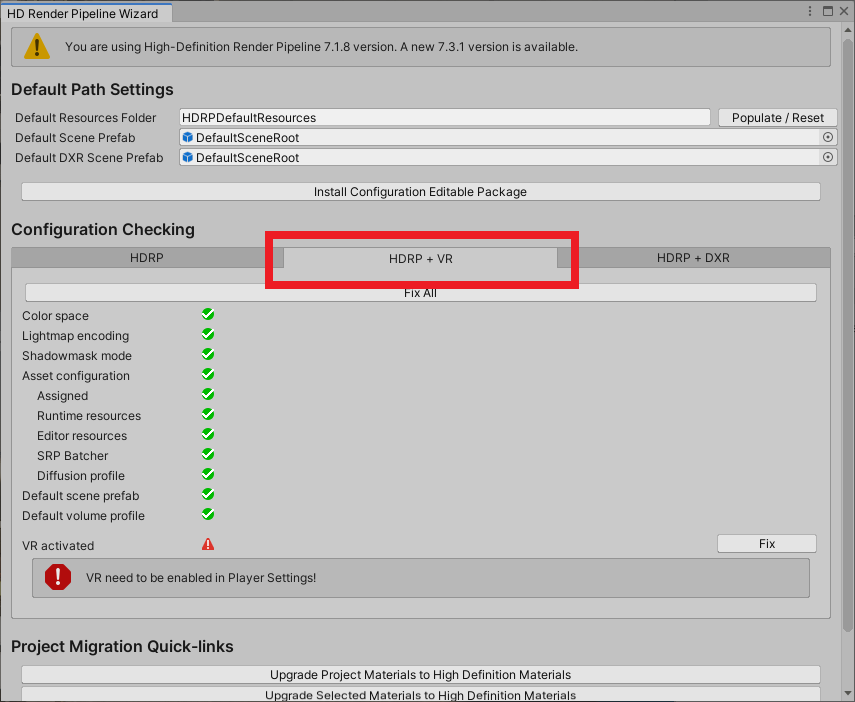The width and height of the screenshot is (855, 702).
Task: Click green check icon for Default scene prefab
Action: (208, 494)
